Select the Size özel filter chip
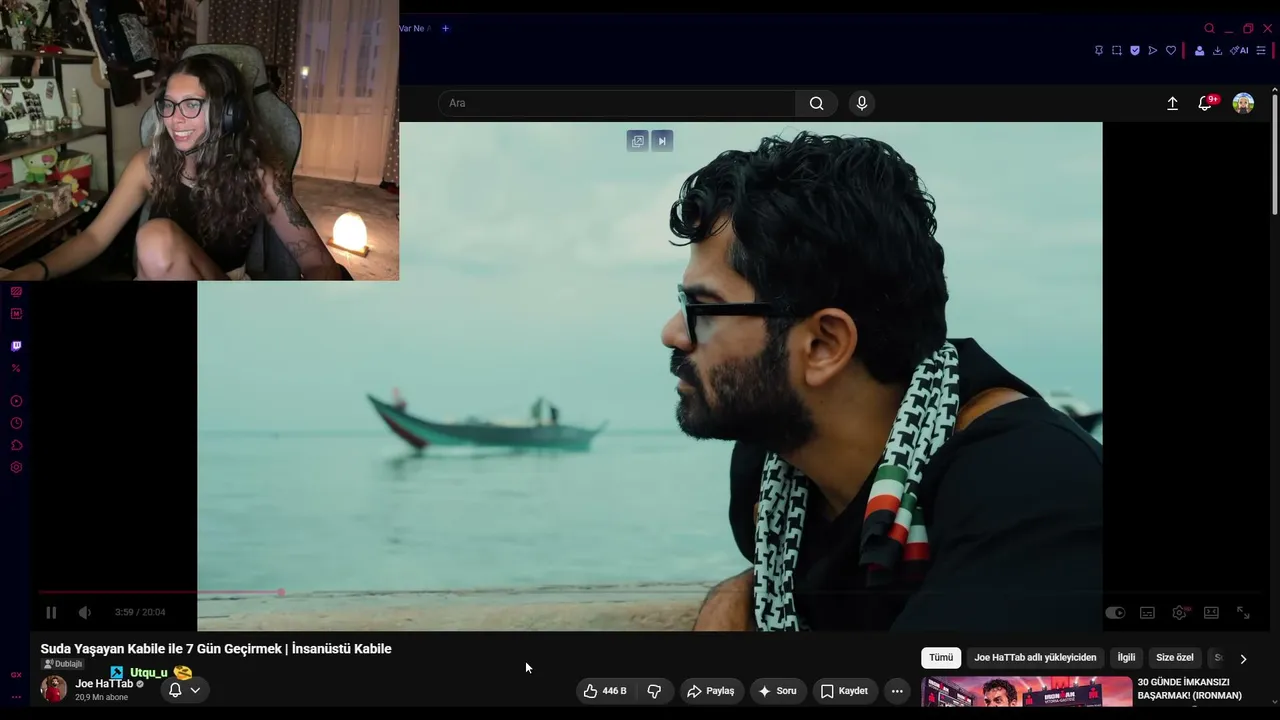 click(x=1175, y=658)
